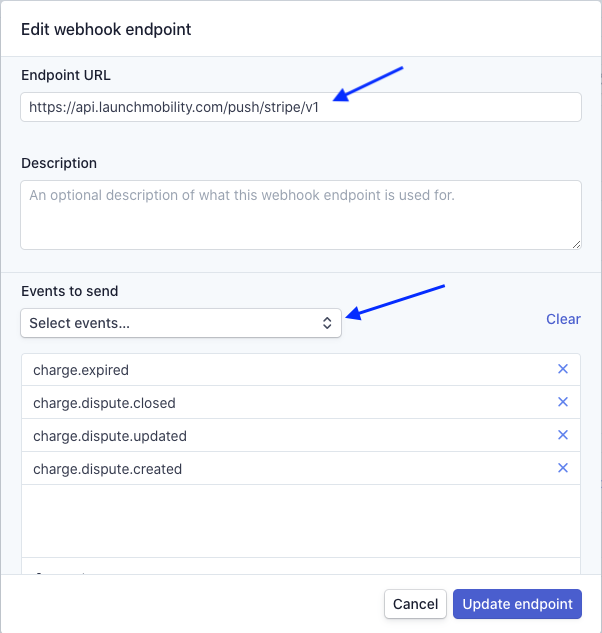Delete charge.dispute.updated from the events list
The height and width of the screenshot is (633, 602).
(563, 435)
